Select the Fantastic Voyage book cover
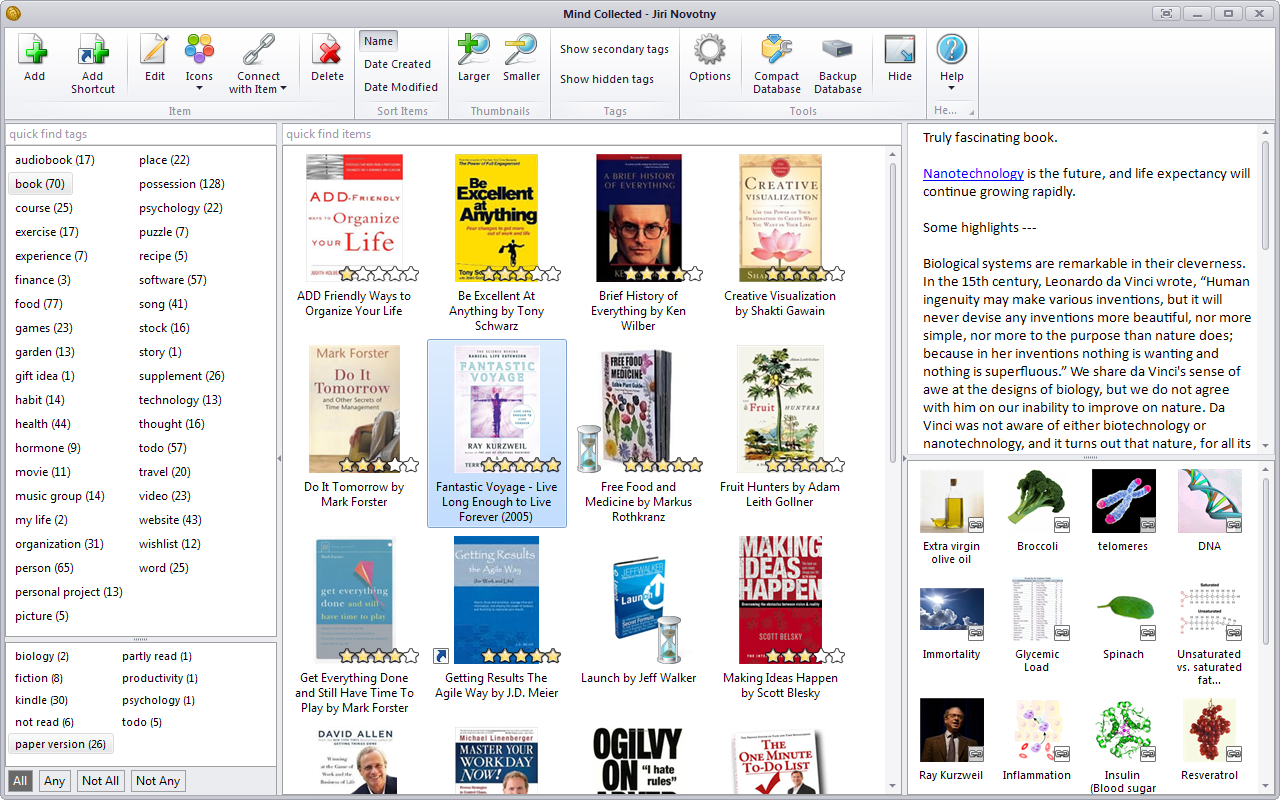This screenshot has width=1280, height=800. point(497,409)
